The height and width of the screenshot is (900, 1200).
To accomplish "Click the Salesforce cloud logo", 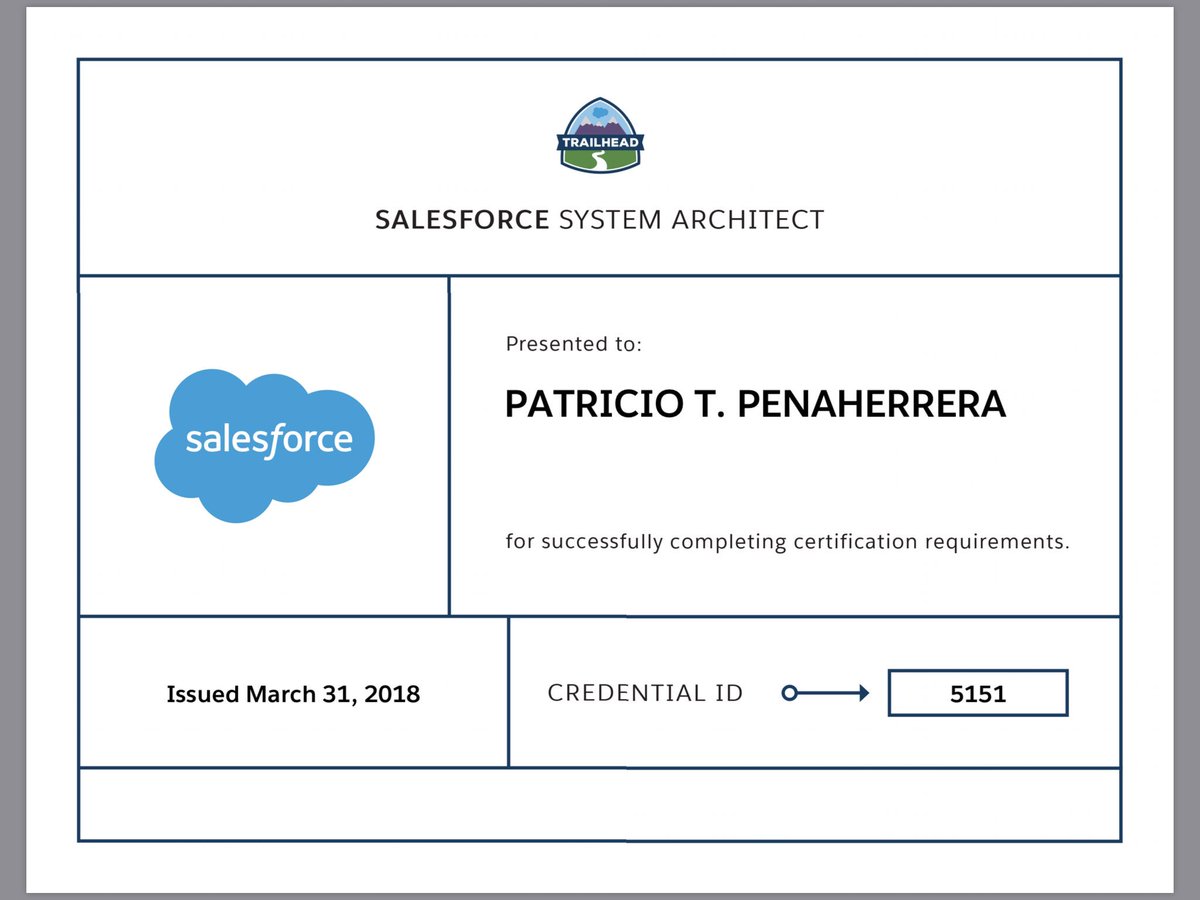I will [x=264, y=445].
